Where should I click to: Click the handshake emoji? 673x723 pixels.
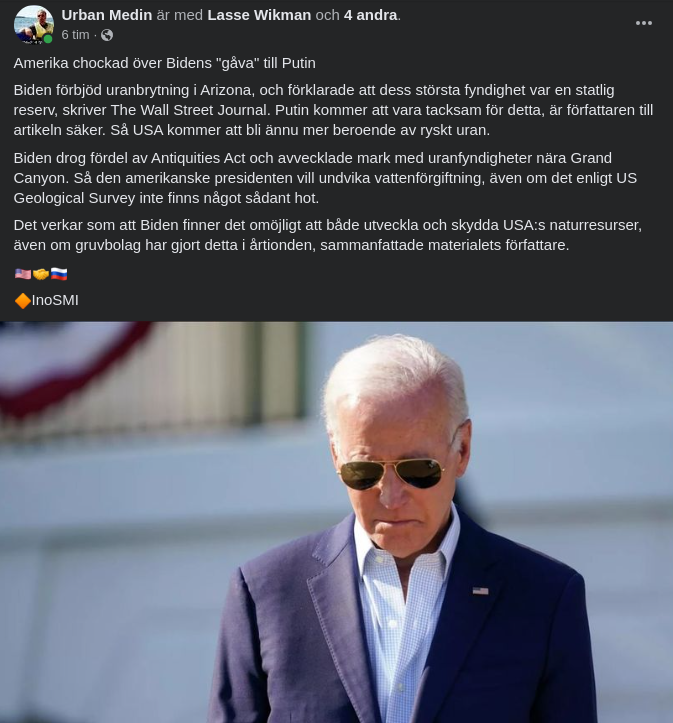click(x=41, y=274)
